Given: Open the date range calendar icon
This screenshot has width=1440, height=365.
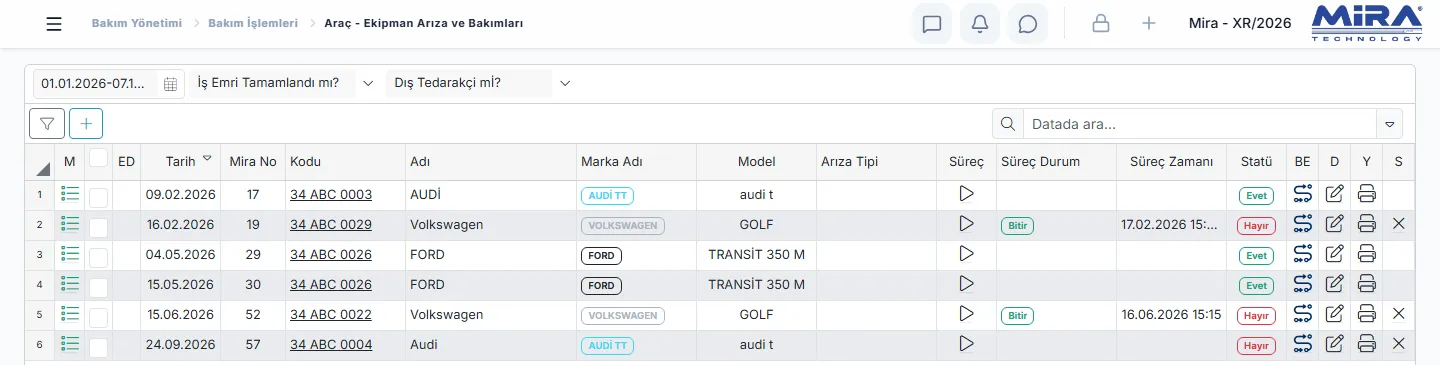Looking at the screenshot, I should pyautogui.click(x=171, y=84).
